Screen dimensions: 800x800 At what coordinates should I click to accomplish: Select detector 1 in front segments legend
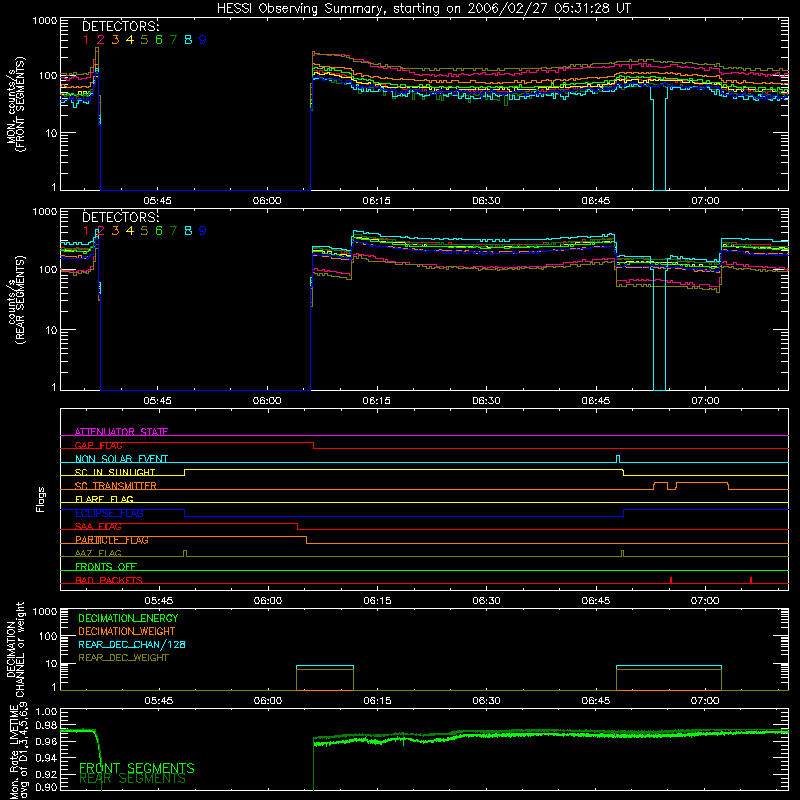[86, 40]
